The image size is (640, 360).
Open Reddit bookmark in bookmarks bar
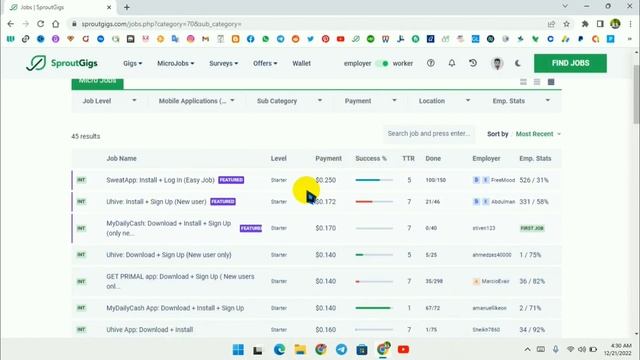(296, 39)
